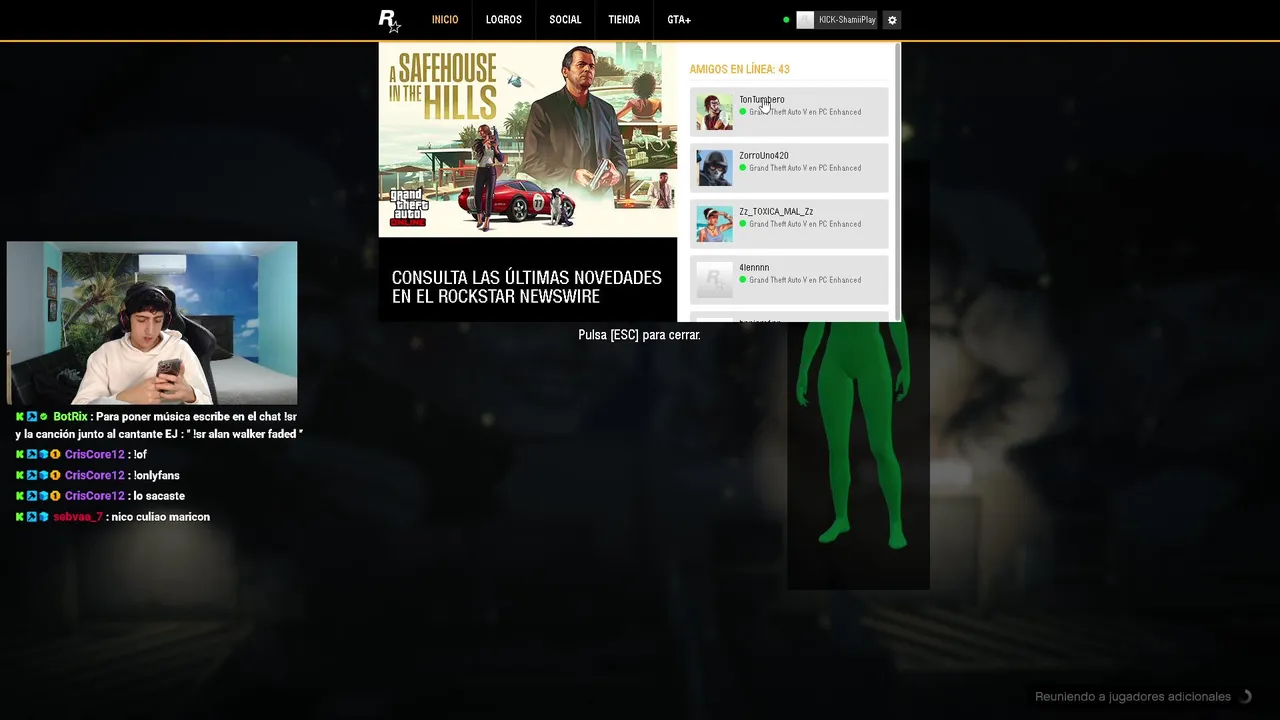The height and width of the screenshot is (720, 1280).
Task: Click the AMIGOS EN LÍNEA: 43 heading
Action: pos(739,69)
